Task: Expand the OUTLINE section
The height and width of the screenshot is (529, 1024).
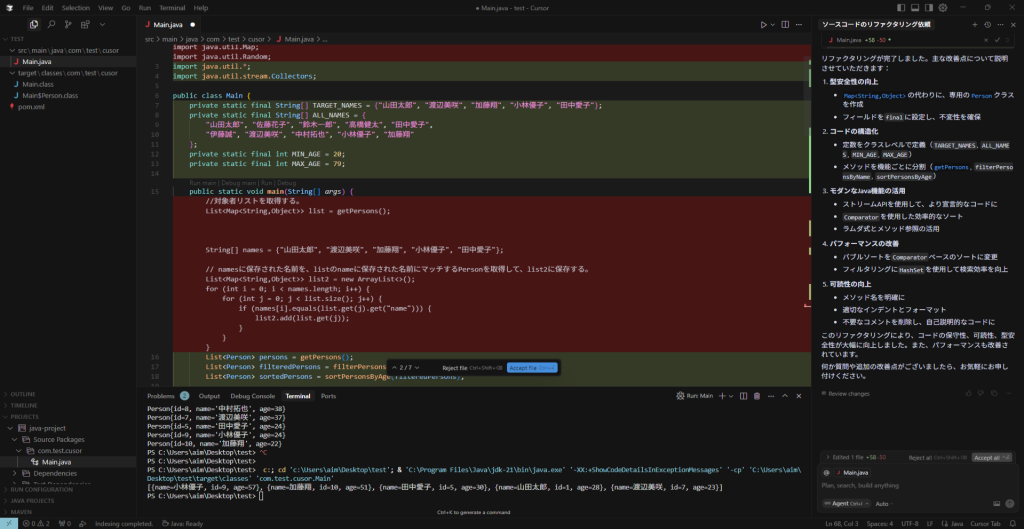Action: 68,394
